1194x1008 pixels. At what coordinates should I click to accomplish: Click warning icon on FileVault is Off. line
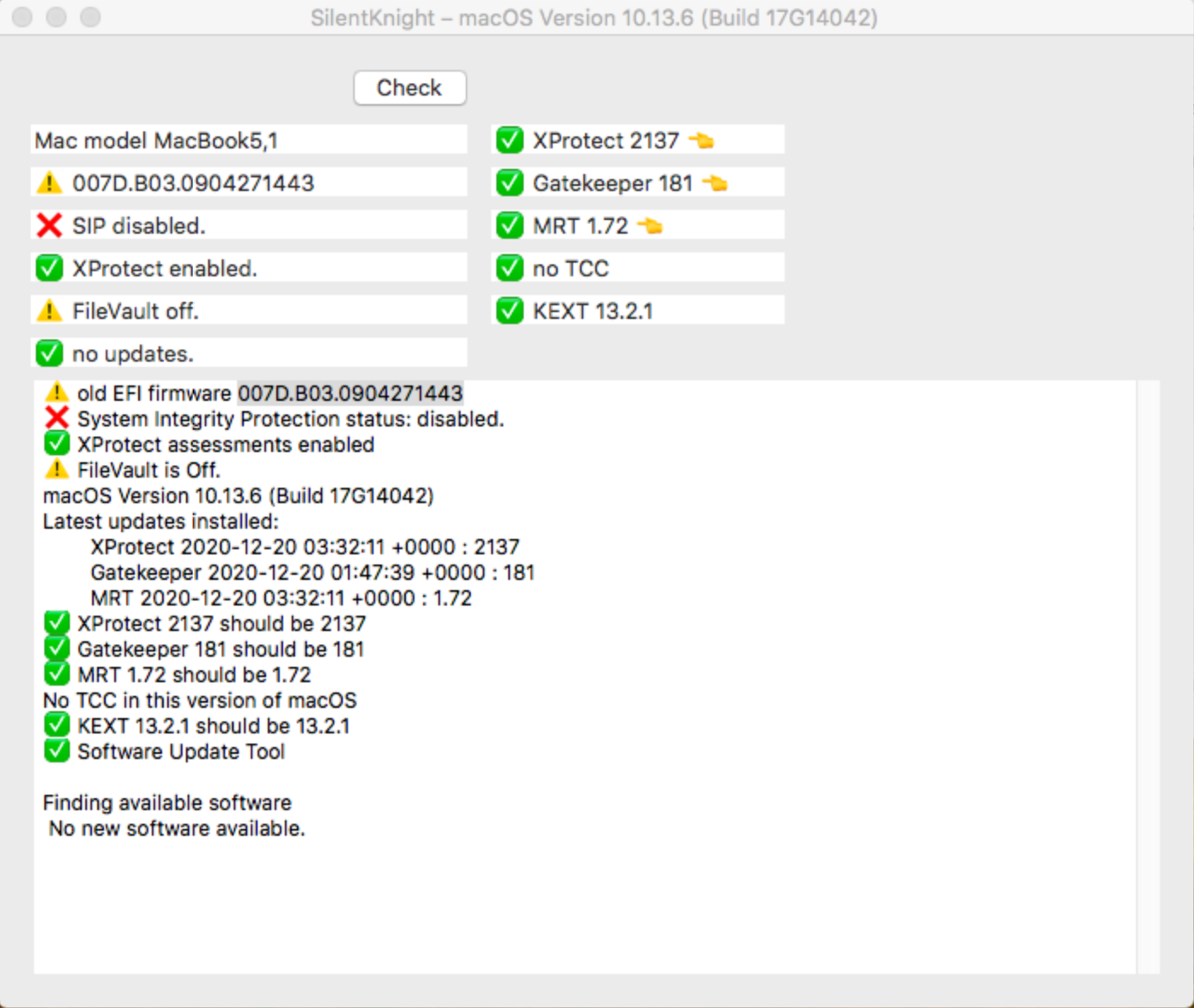tap(56, 469)
